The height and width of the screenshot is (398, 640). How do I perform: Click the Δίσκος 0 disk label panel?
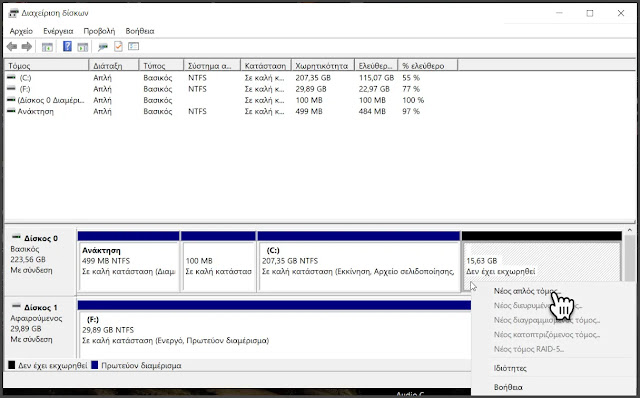[x=40, y=262]
